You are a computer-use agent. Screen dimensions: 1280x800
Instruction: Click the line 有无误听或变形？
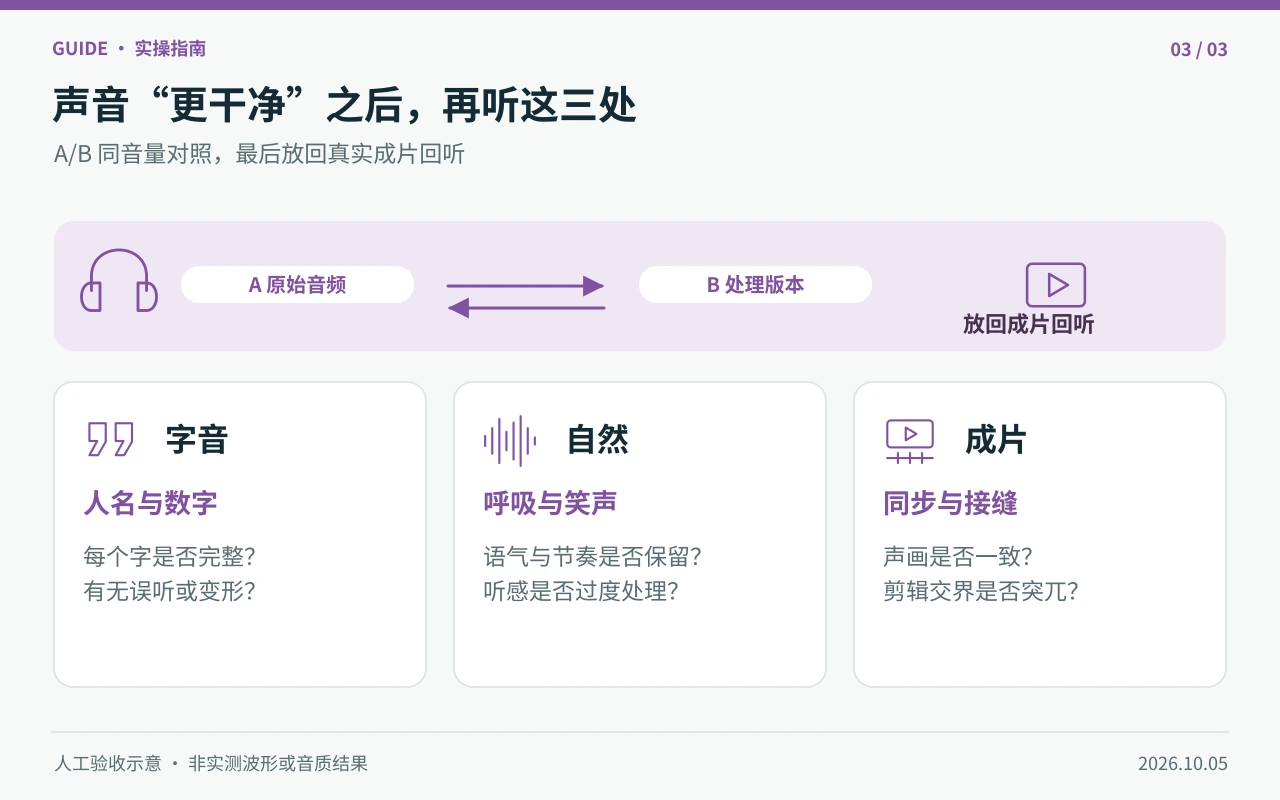(170, 591)
